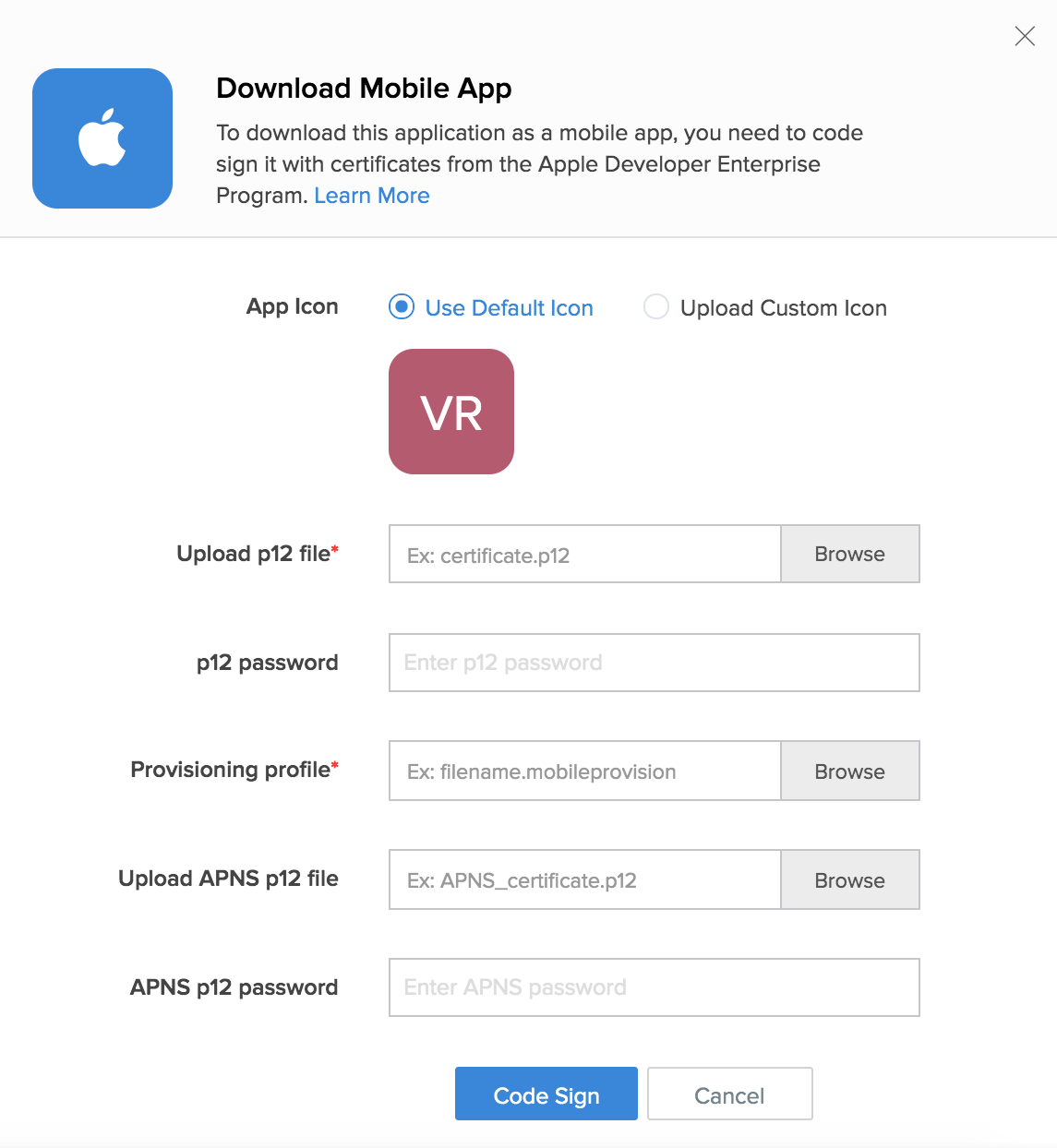Click the VR default app icon
Image resolution: width=1057 pixels, height=1148 pixels.
click(x=451, y=412)
